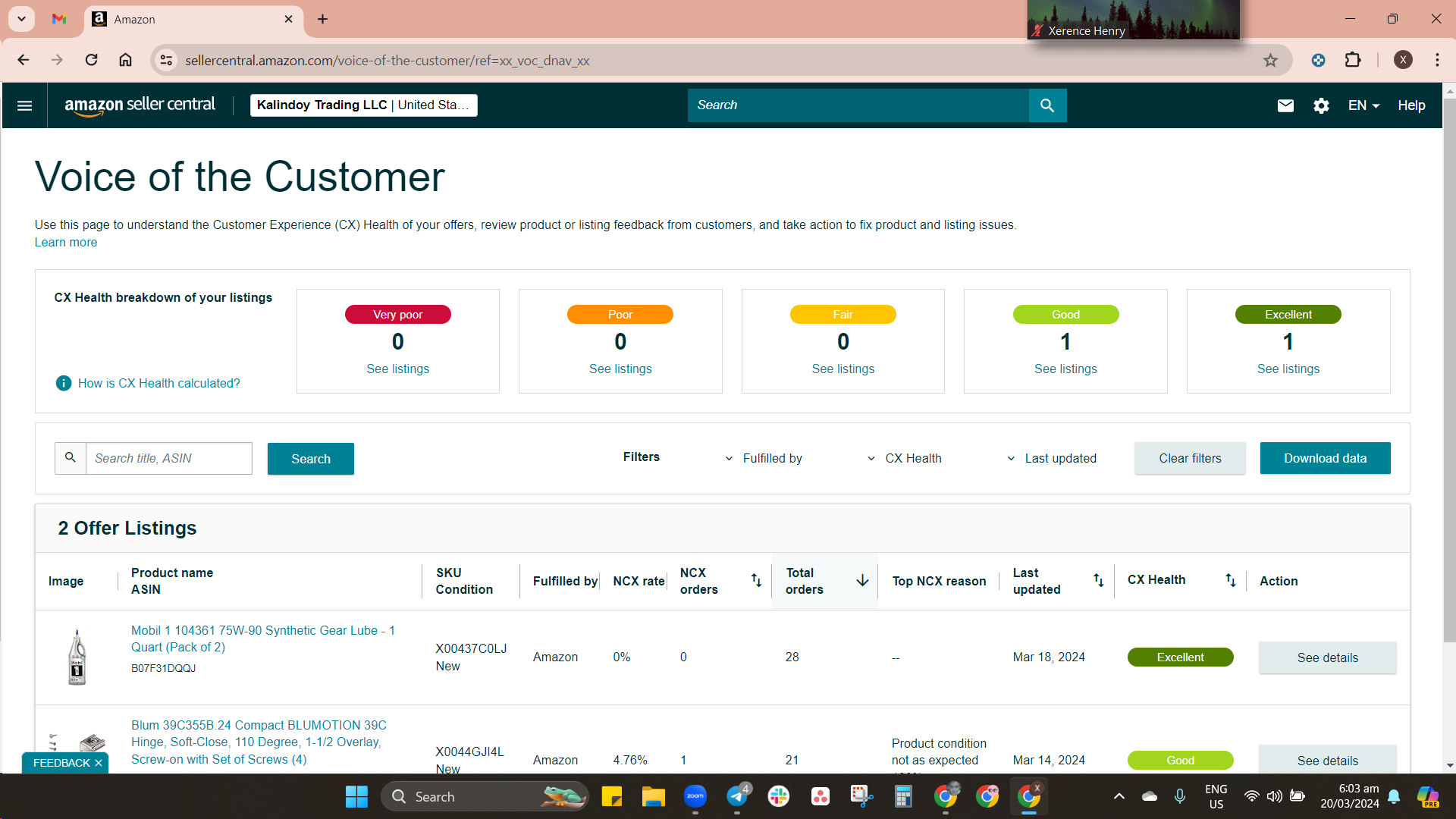This screenshot has height=819, width=1456.
Task: Sort listings by Total orders
Action: tap(862, 580)
